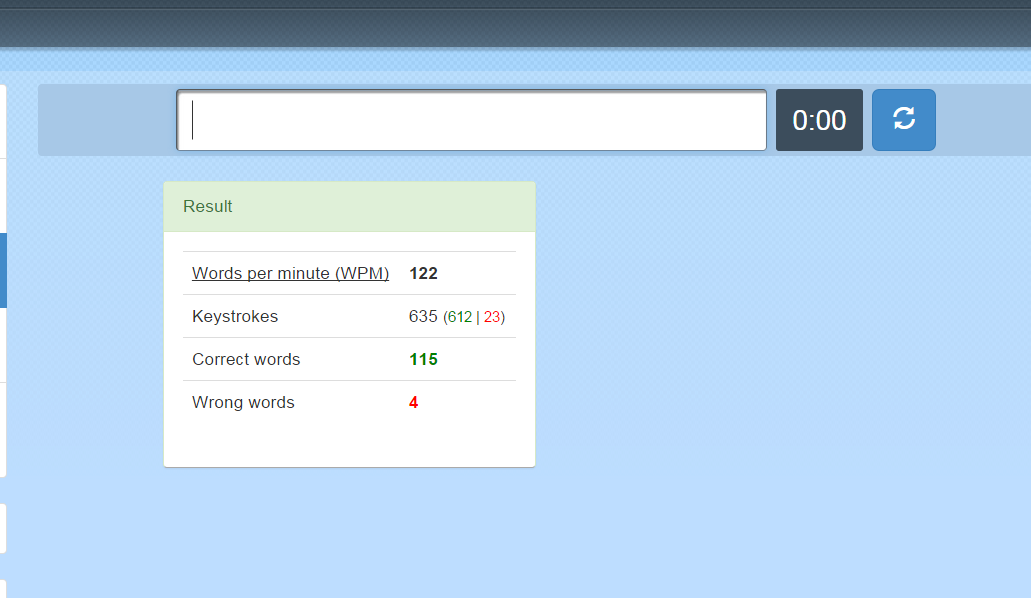
Task: Click the dark top navigation bar
Action: [x=515, y=25]
